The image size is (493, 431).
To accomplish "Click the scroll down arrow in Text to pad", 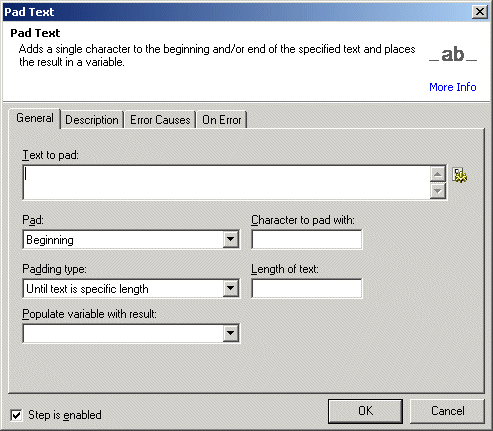I will pos(438,191).
